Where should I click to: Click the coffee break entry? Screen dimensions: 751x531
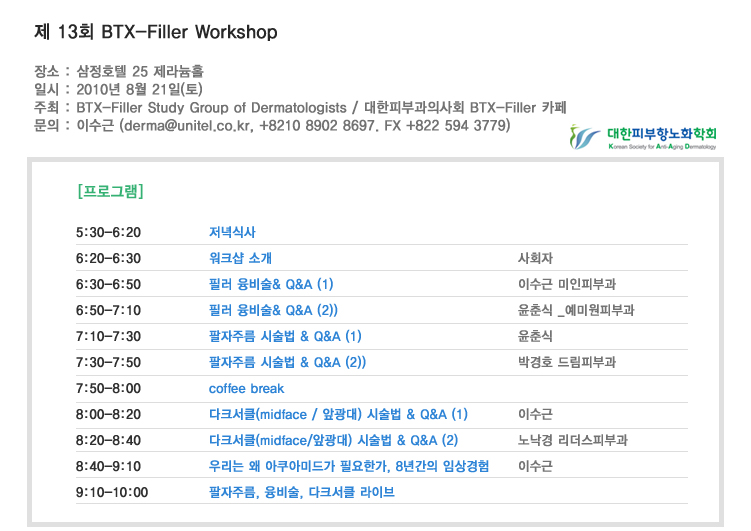pyautogui.click(x=246, y=388)
